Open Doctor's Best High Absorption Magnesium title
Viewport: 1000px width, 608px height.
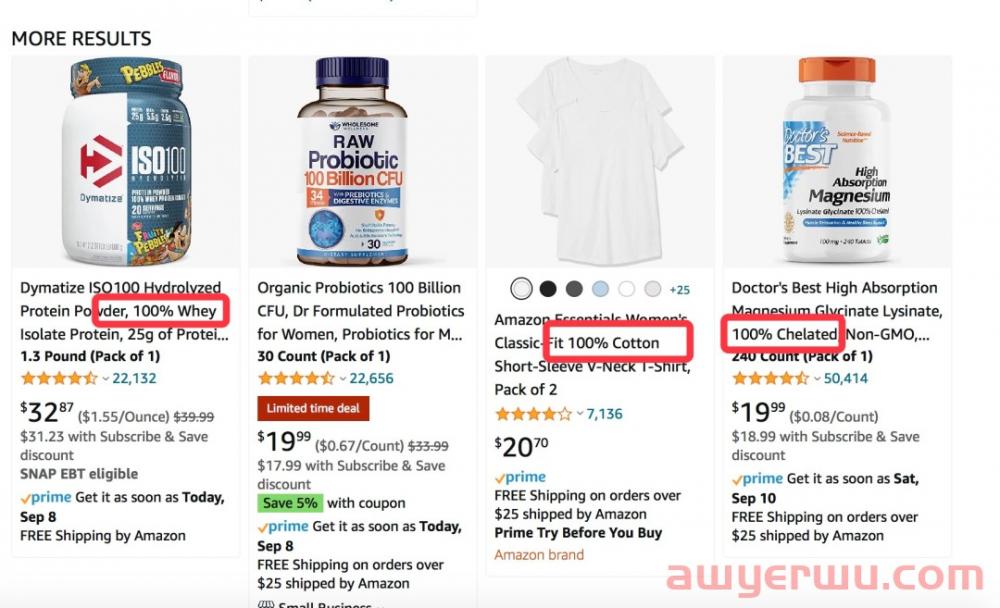coord(837,311)
